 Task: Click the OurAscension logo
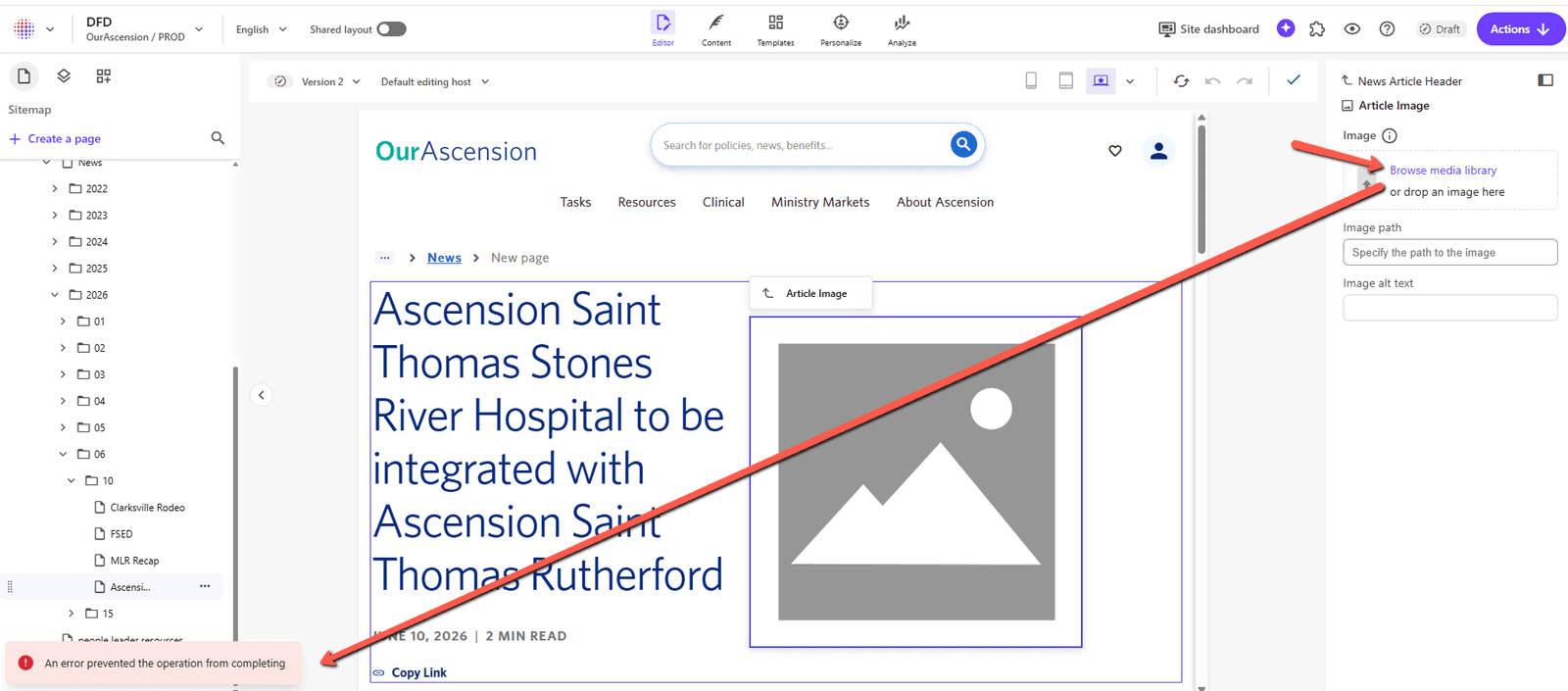coord(457,151)
